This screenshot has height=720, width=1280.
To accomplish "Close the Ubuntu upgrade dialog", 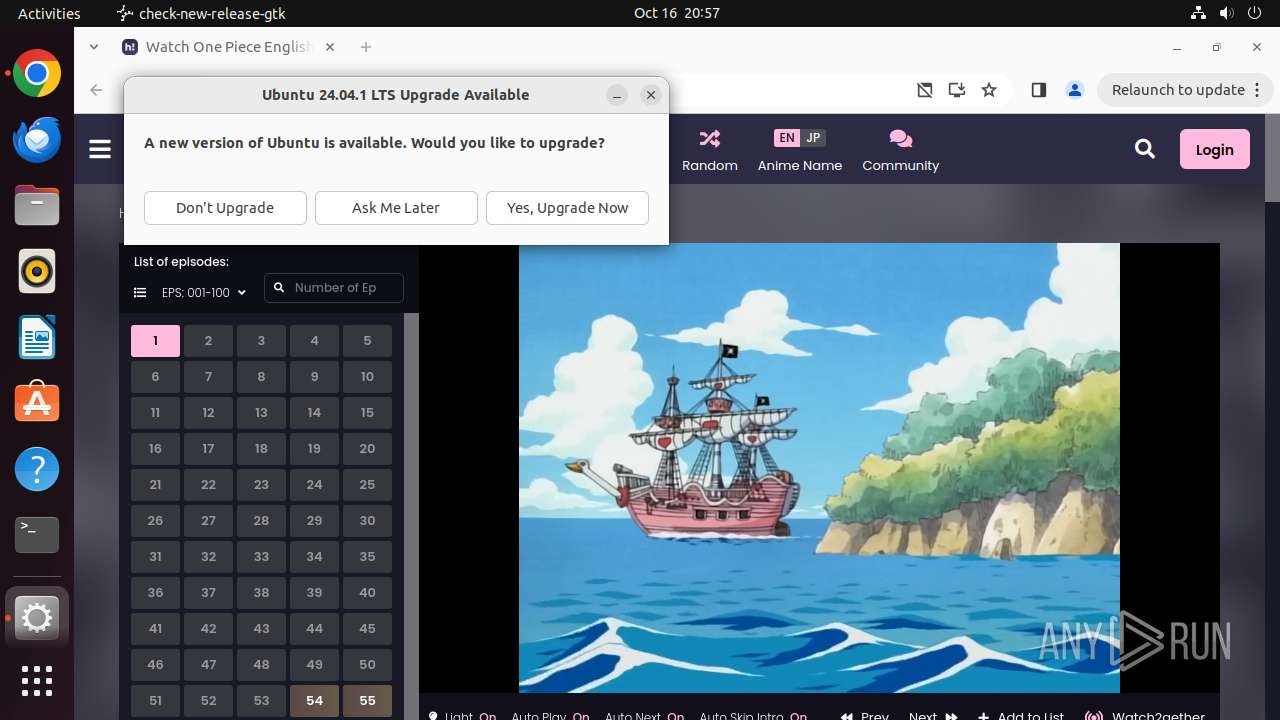I will point(651,95).
